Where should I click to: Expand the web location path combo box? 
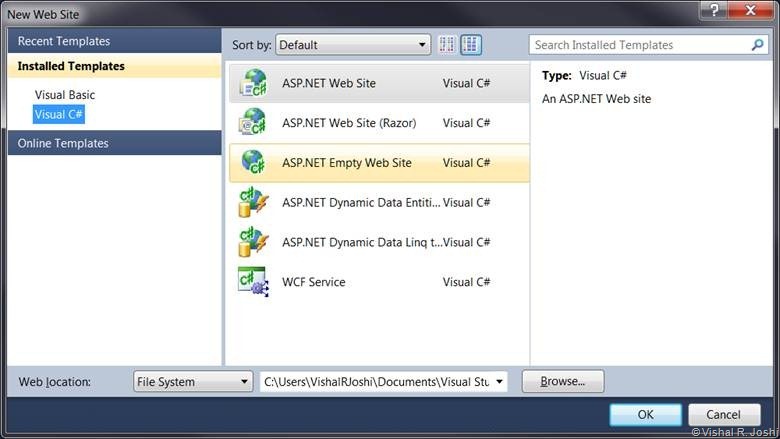point(500,381)
